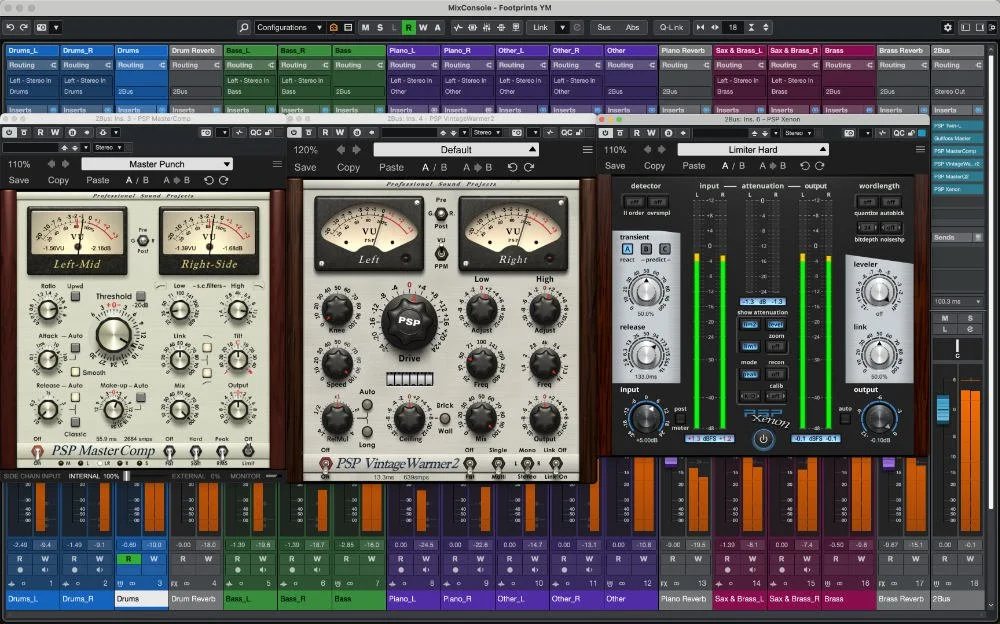Select Drum Reverb channel header tab

coord(195,50)
